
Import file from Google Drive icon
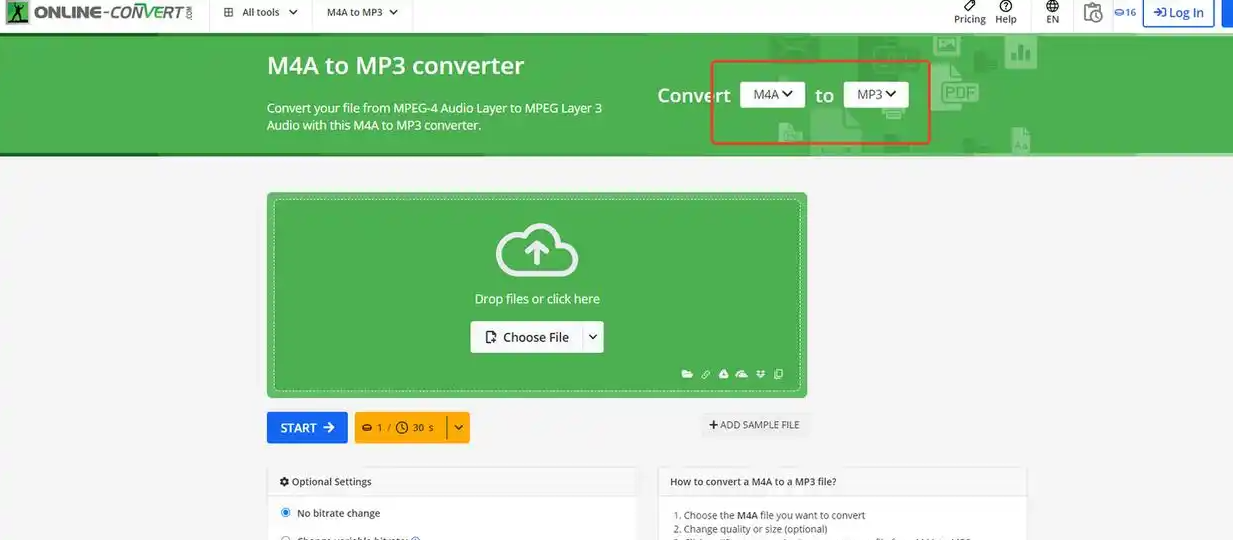pos(723,374)
